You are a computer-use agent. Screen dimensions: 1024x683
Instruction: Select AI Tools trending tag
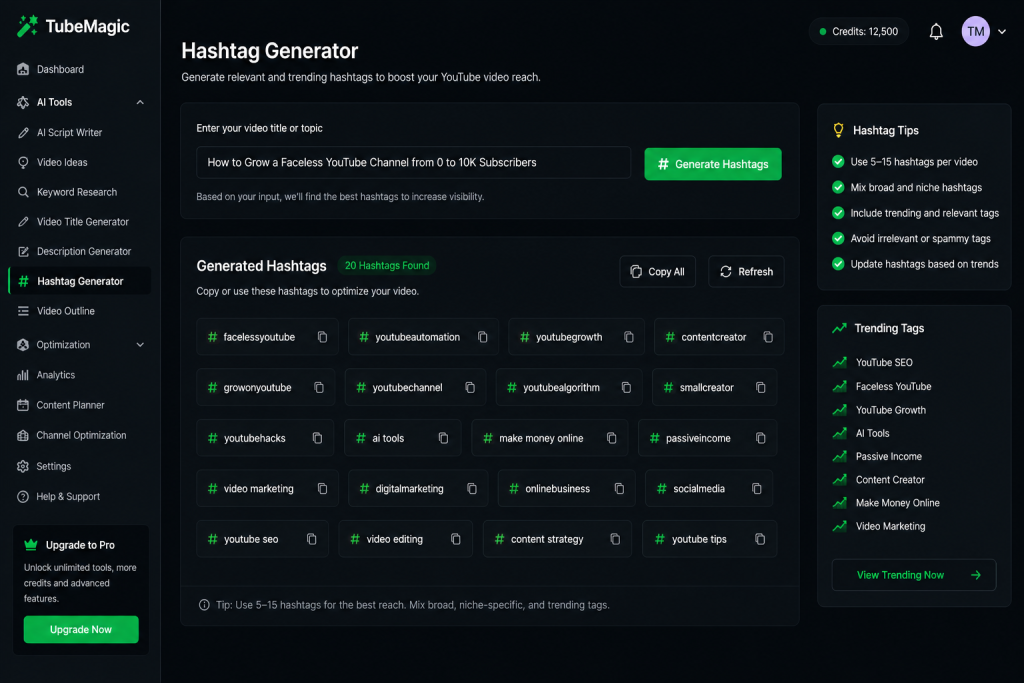pos(861,433)
